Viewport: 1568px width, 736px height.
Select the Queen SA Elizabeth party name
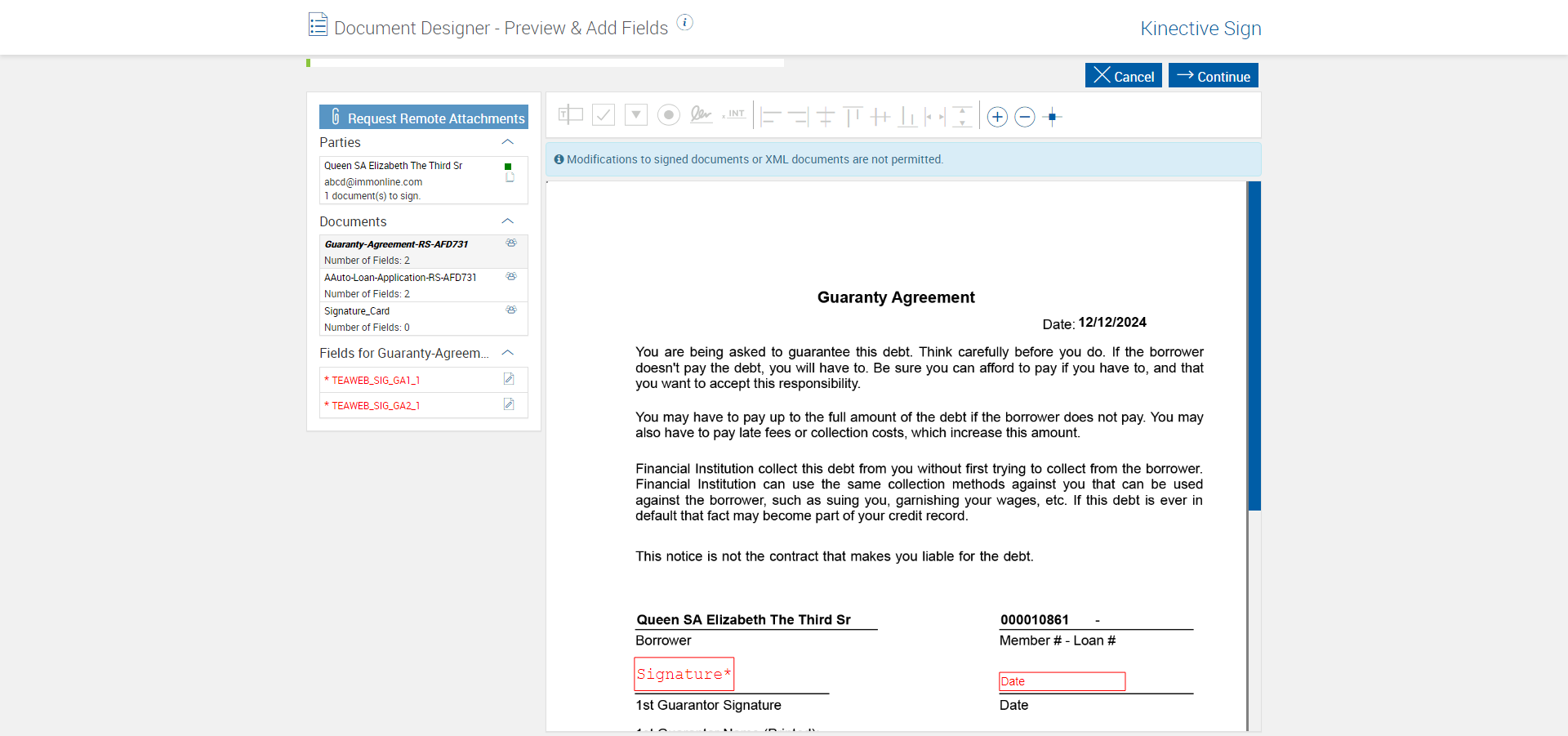[x=393, y=166]
